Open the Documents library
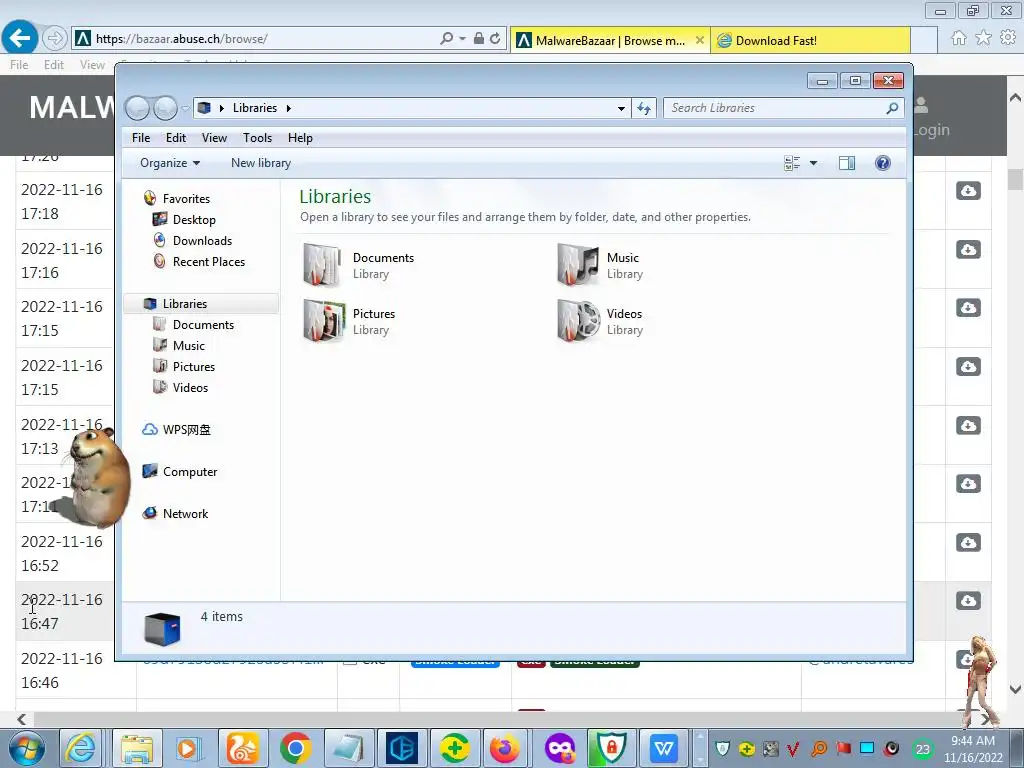 click(x=359, y=265)
